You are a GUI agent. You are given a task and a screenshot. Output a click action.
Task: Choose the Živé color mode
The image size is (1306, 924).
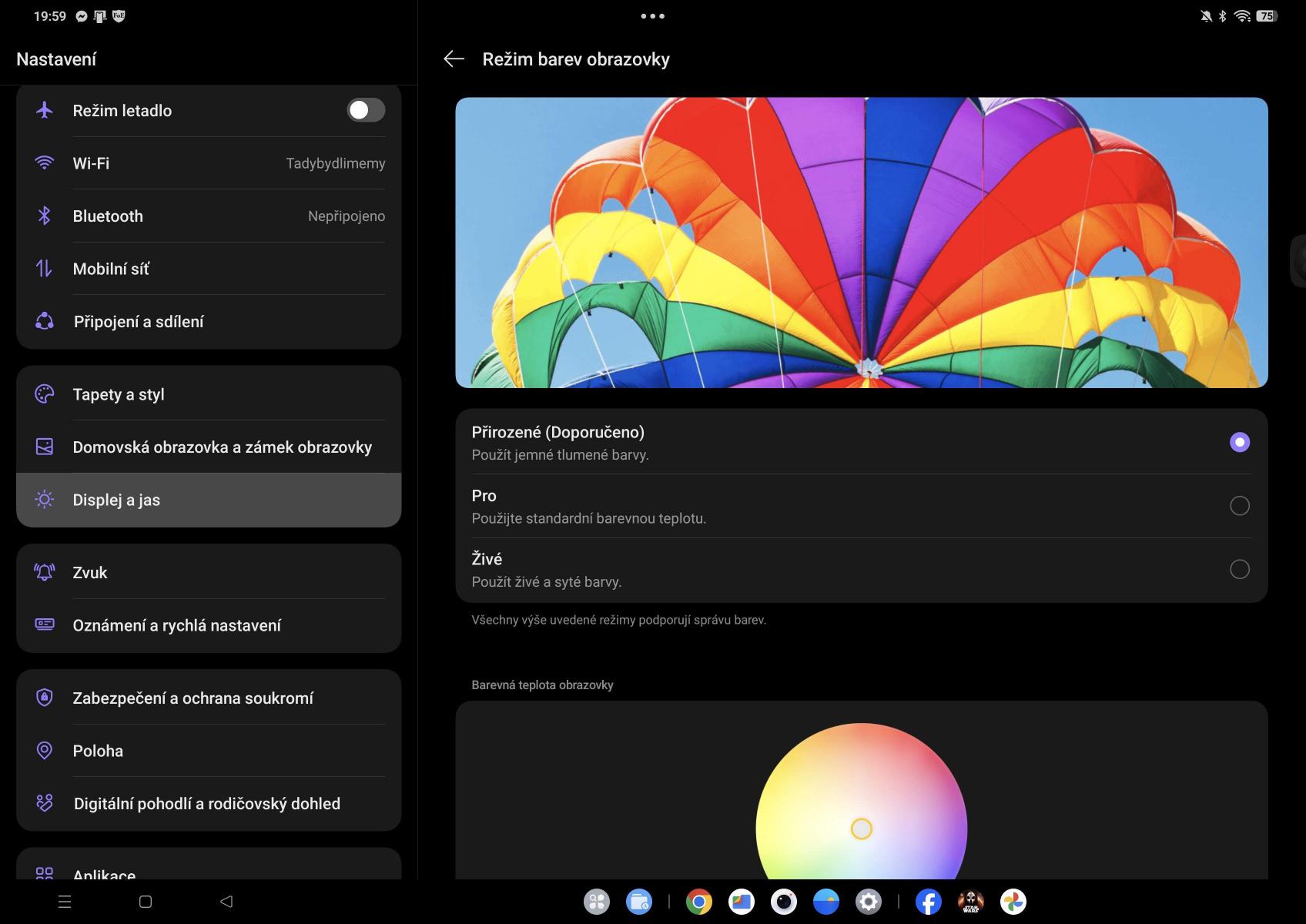pos(1239,569)
